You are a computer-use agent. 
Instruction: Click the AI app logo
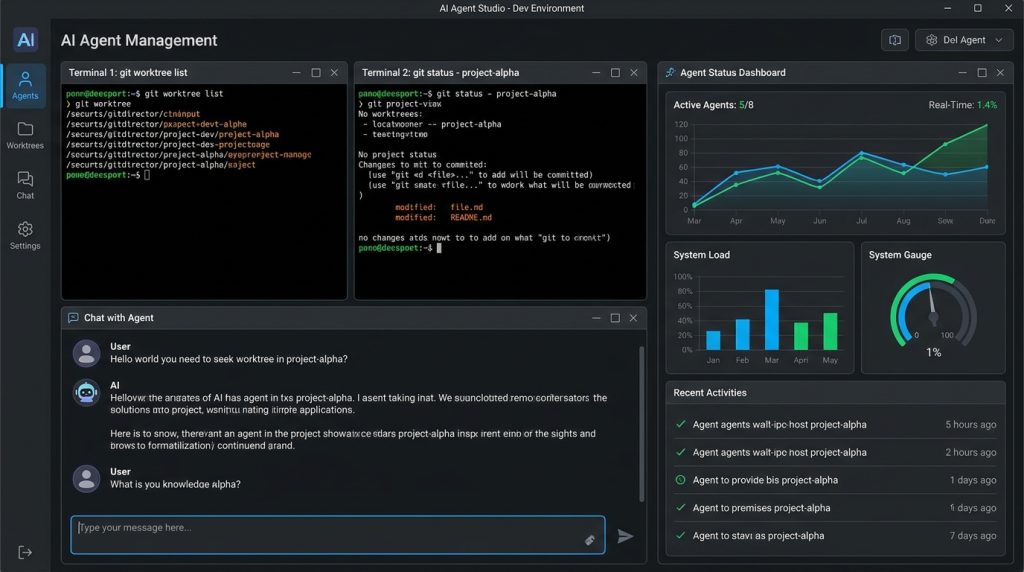coord(25,40)
